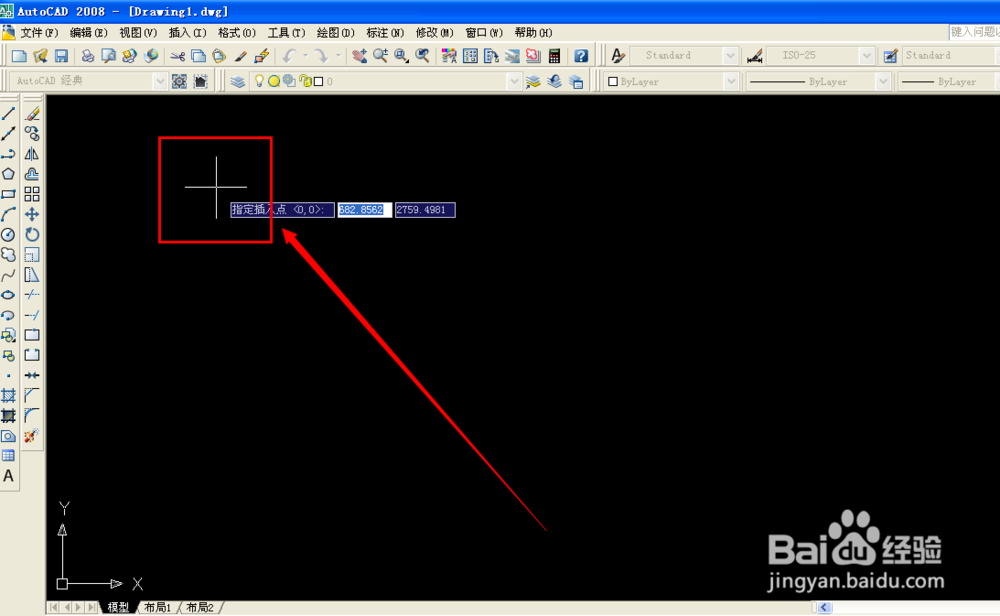Open the Standard text style dropdown
This screenshot has height=616, width=1000.
731,55
